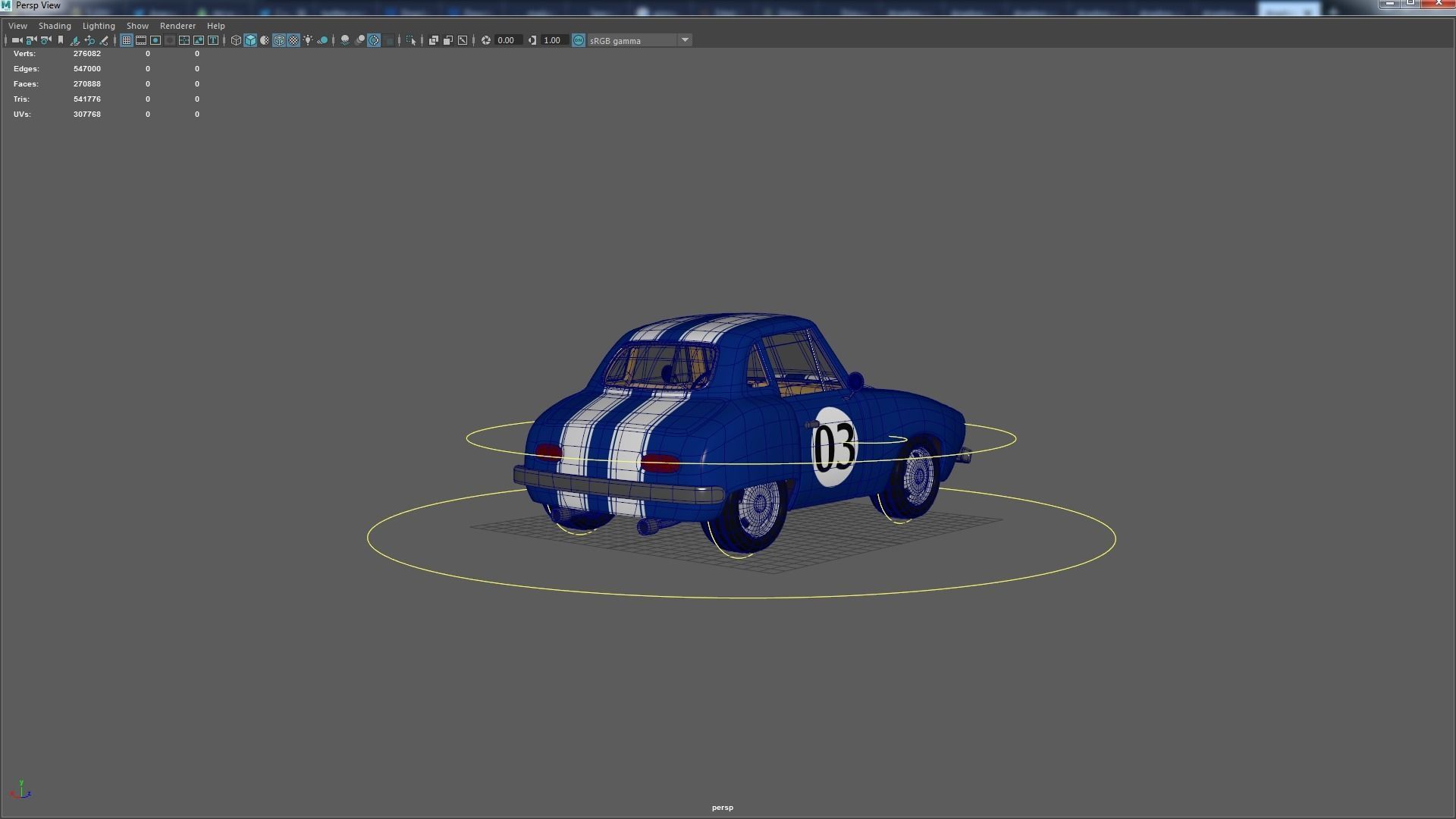Toggle Multisample Anti-aliasing icon

[374, 40]
